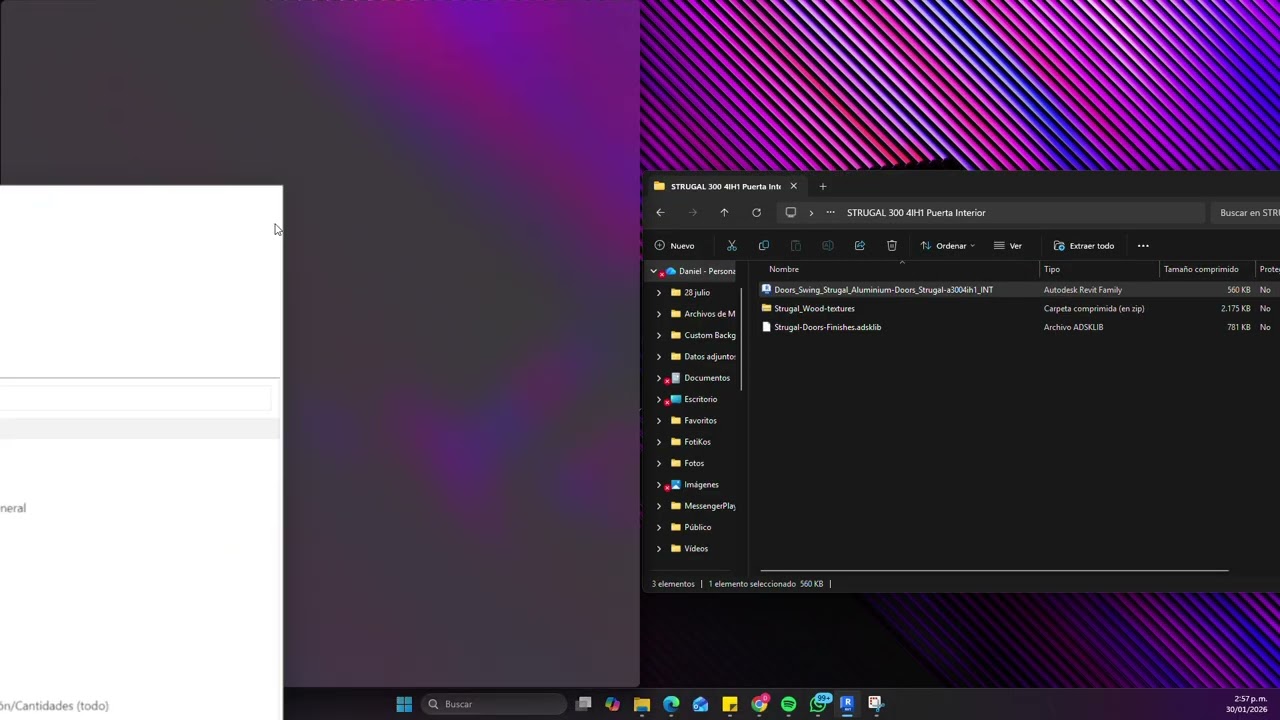
Task: Open the FotiKos folder in sidebar
Action: (697, 442)
